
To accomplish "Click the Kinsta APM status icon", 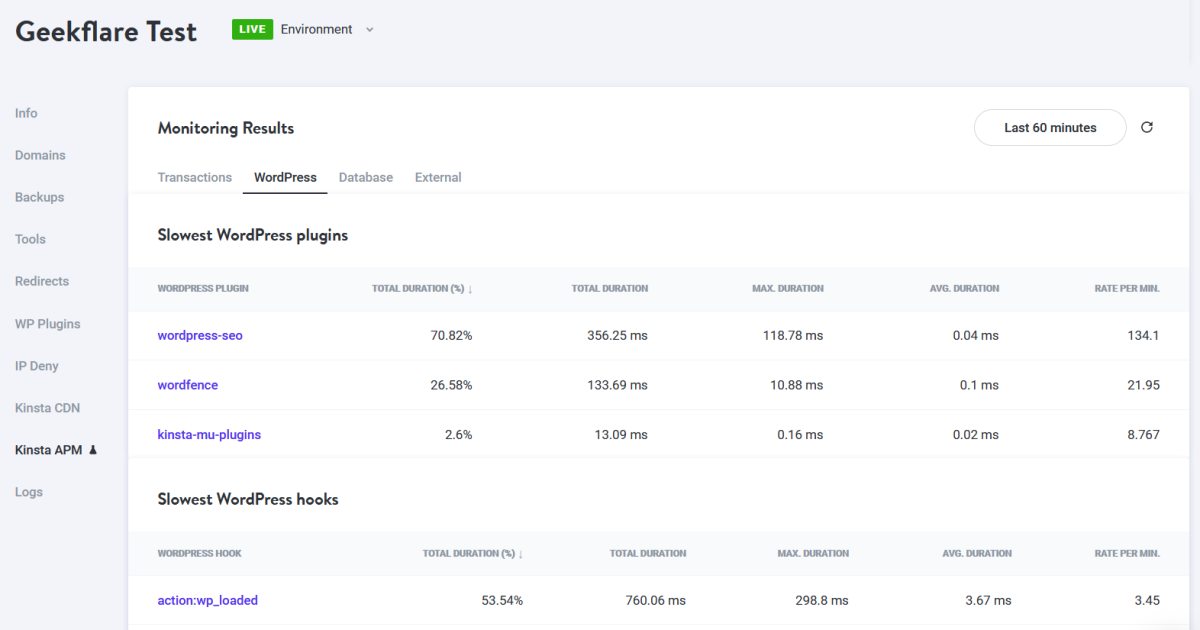I will coord(92,450).
